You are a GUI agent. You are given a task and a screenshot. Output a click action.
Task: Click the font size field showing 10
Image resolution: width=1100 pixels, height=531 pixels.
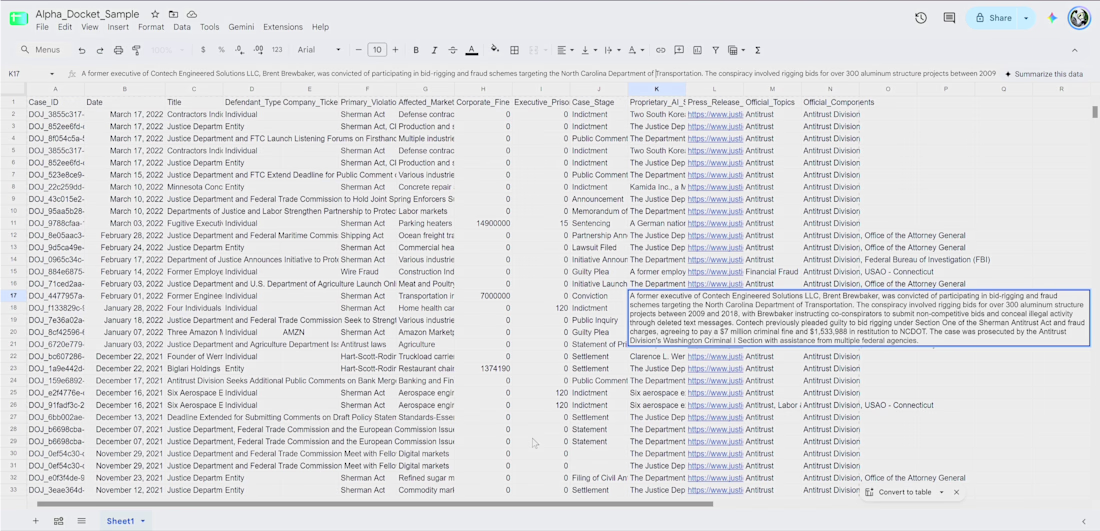coord(377,50)
